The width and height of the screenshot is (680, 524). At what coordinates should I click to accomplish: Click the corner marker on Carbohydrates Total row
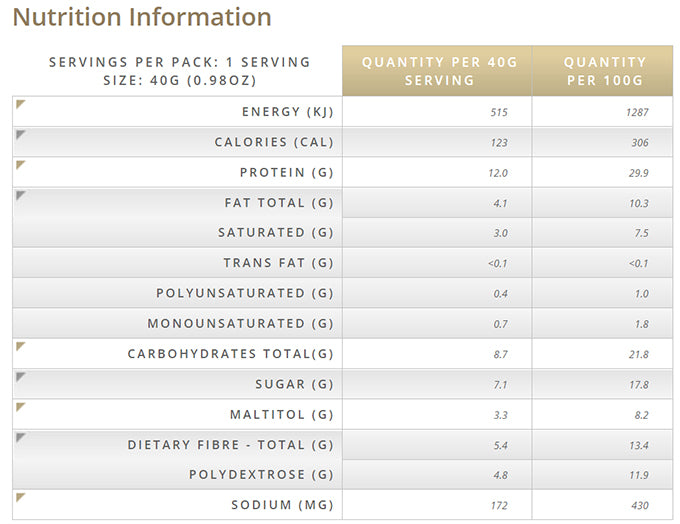21,346
